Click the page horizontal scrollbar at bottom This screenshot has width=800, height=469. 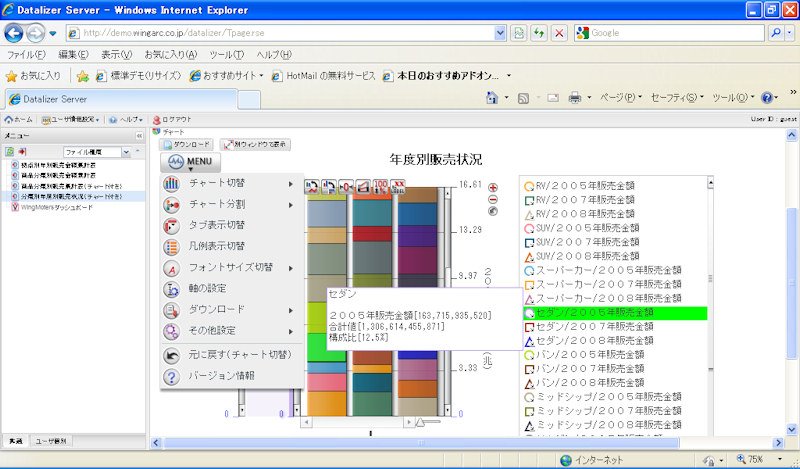421,443
